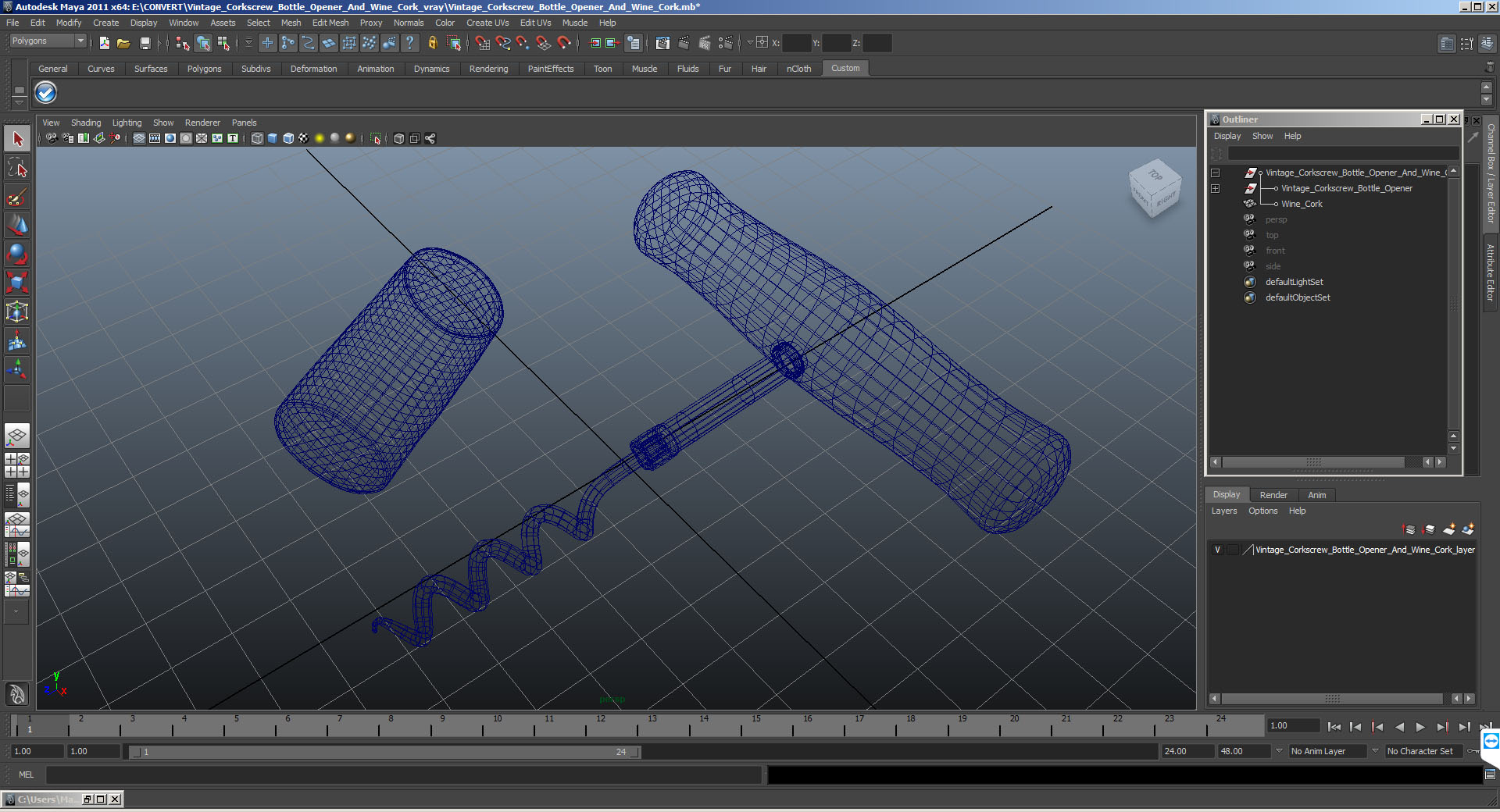The height and width of the screenshot is (812, 1500).
Task: Switch to the Anim layer tab
Action: [x=1317, y=495]
